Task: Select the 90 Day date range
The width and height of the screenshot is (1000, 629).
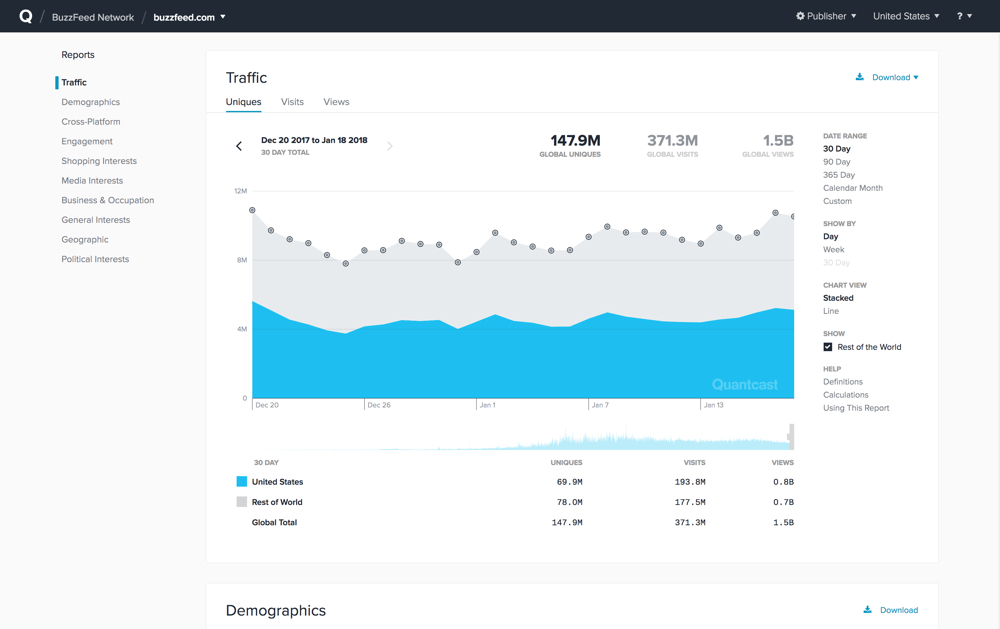Action: [x=837, y=162]
